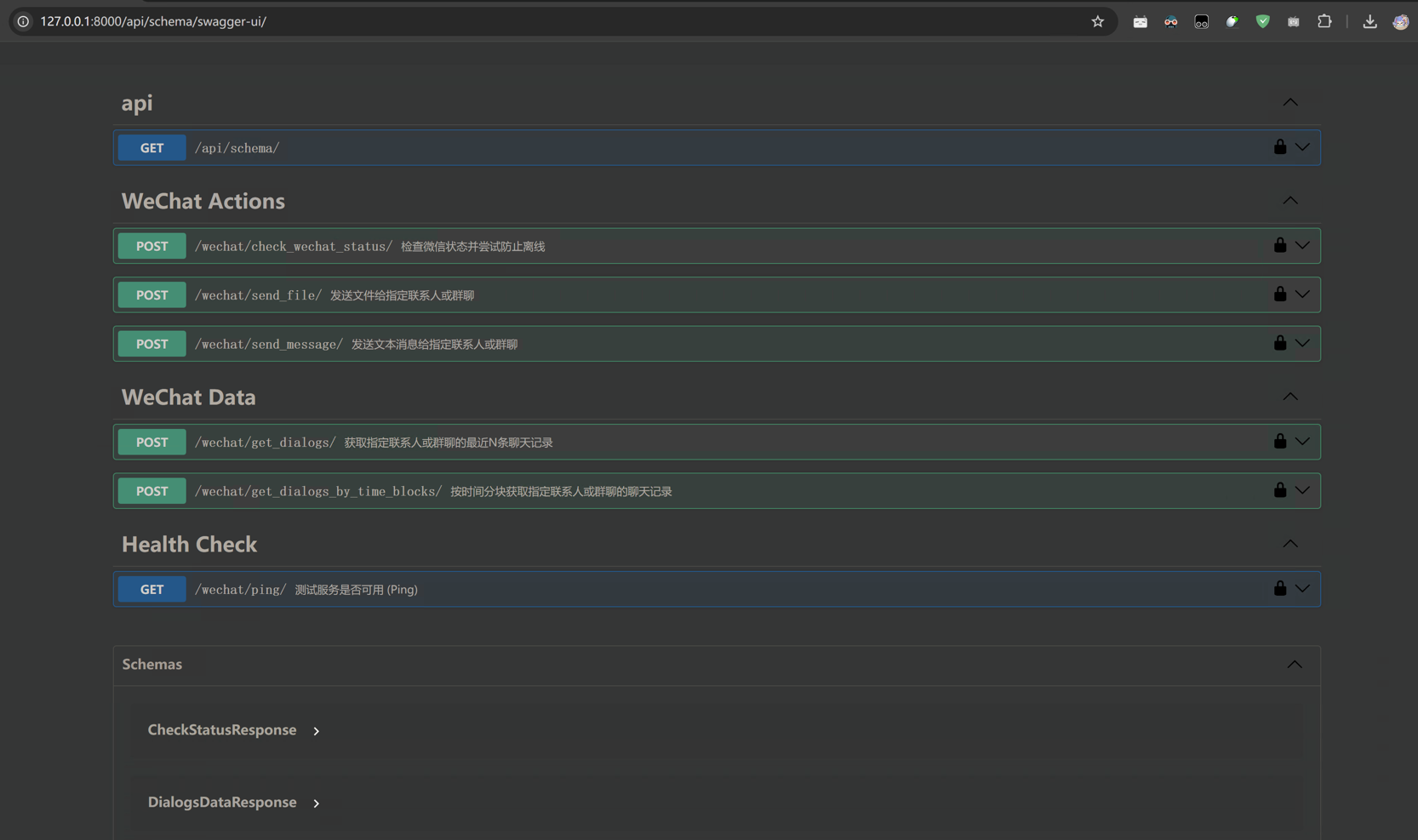Expand the get_dialogs_by_time_blocks operation arrow
This screenshot has height=840, width=1418.
(x=1302, y=491)
